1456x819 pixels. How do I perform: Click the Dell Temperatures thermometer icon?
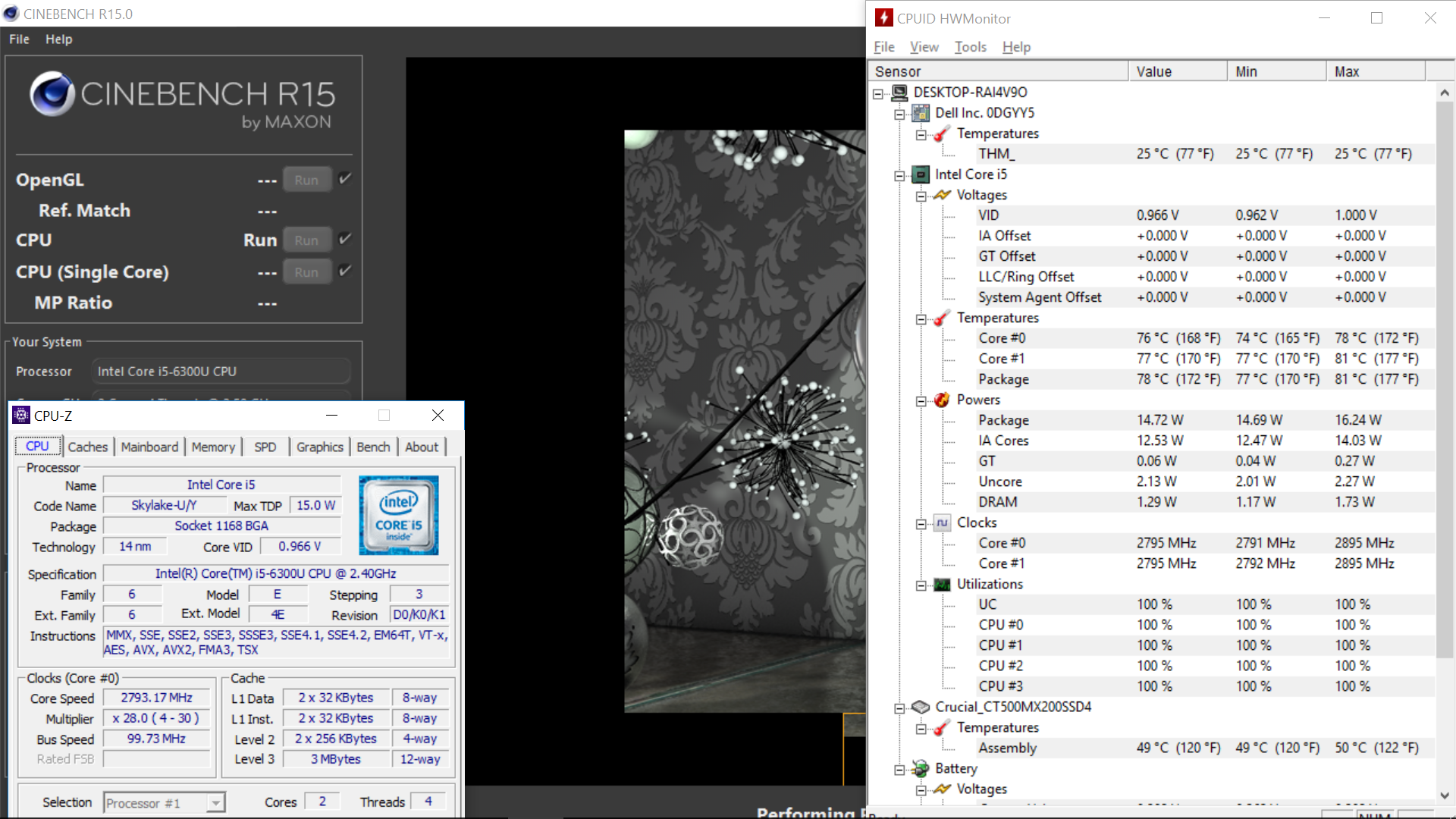click(x=942, y=133)
